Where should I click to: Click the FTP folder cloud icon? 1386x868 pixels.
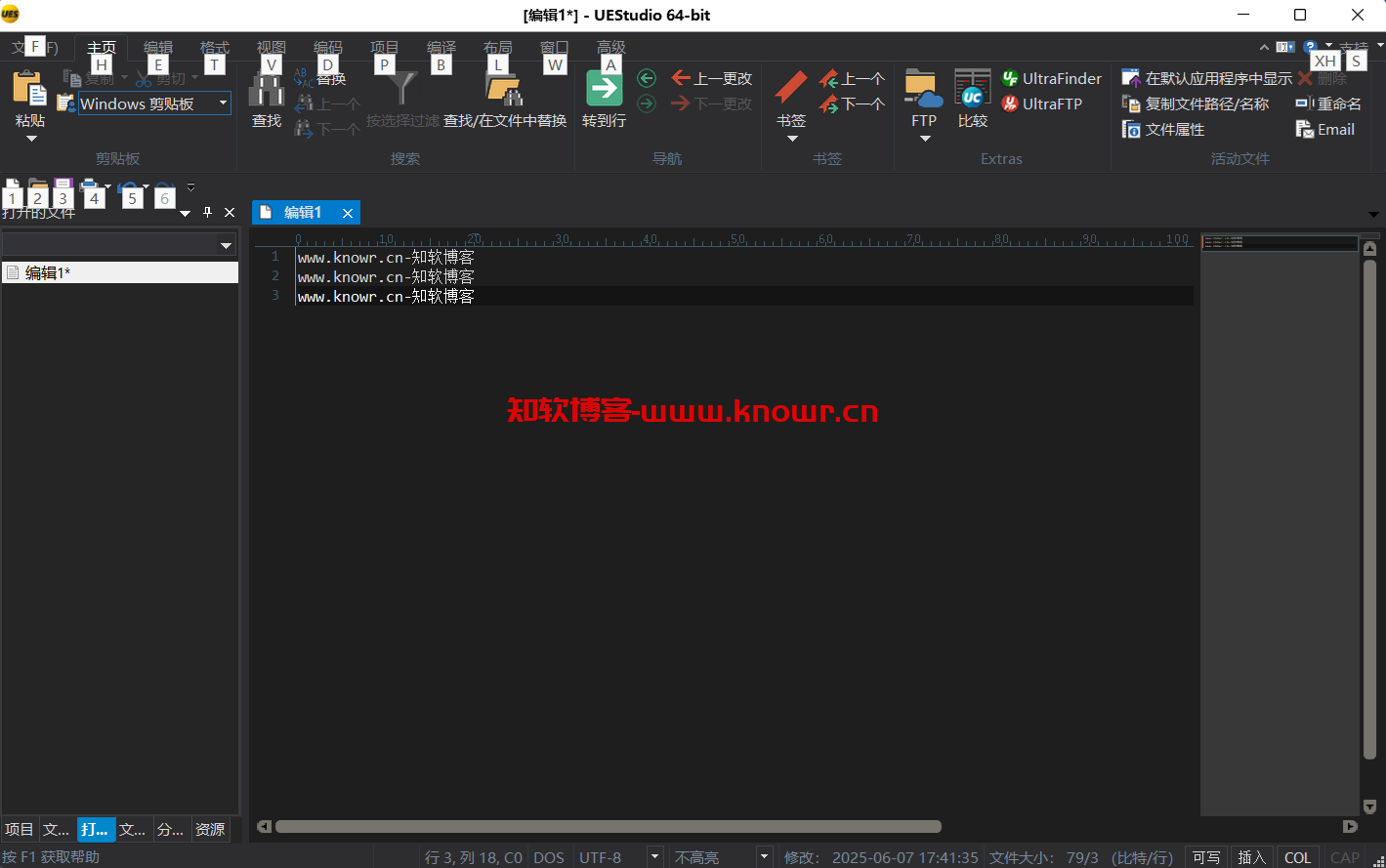pos(923,88)
